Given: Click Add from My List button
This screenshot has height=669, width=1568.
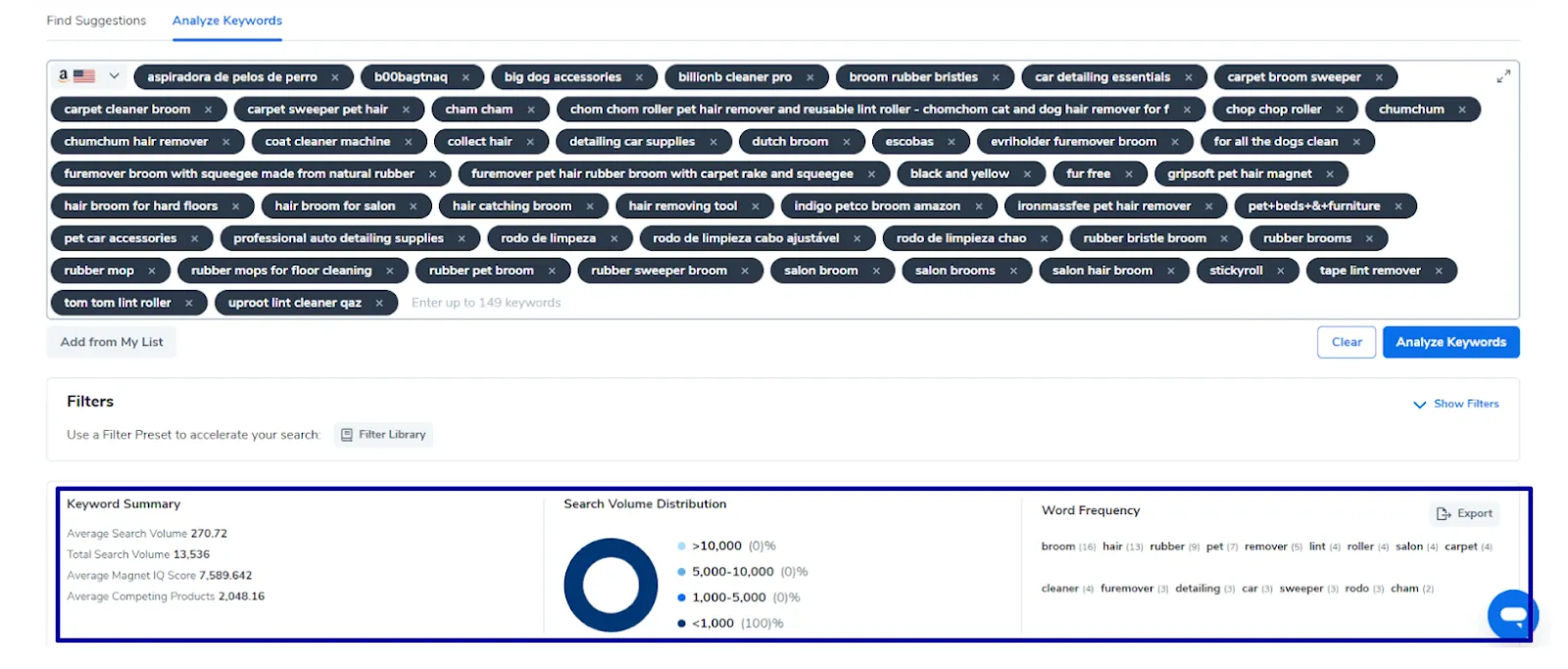Looking at the screenshot, I should tap(112, 342).
